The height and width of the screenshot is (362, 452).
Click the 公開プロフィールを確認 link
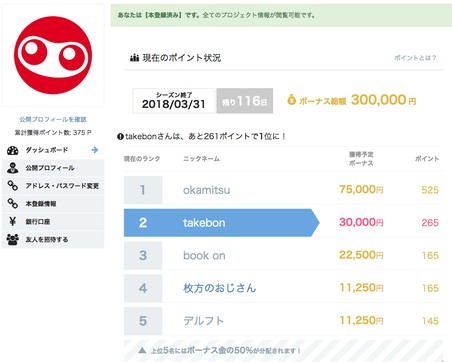[53, 119]
